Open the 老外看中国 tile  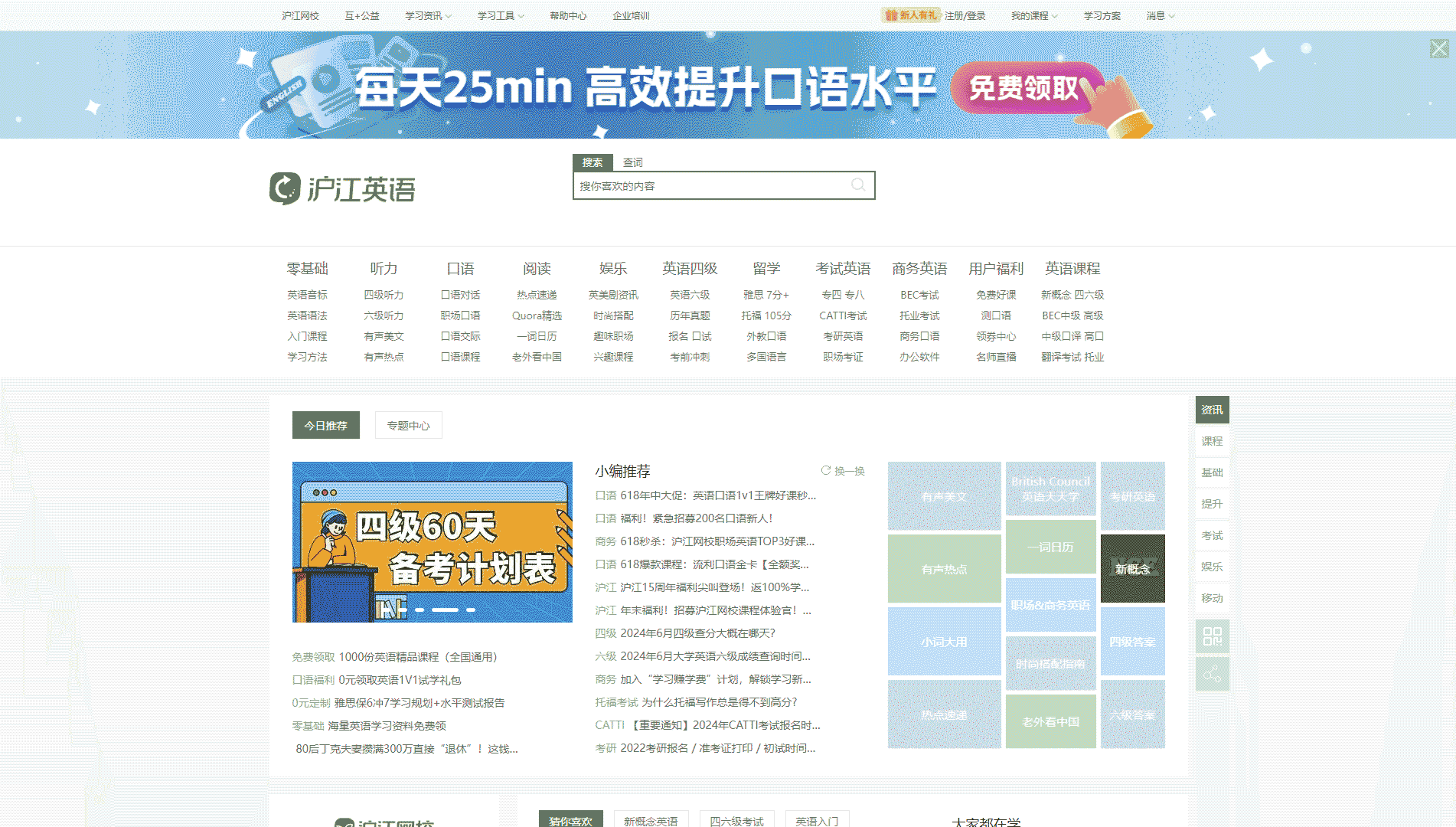click(1050, 721)
